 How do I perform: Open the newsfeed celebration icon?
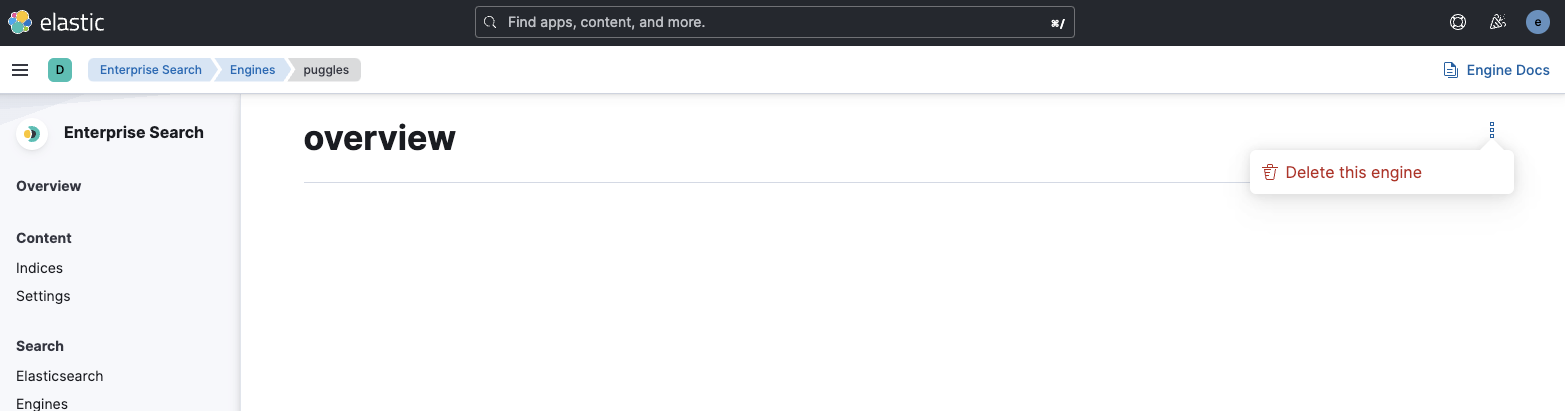coord(1497,22)
